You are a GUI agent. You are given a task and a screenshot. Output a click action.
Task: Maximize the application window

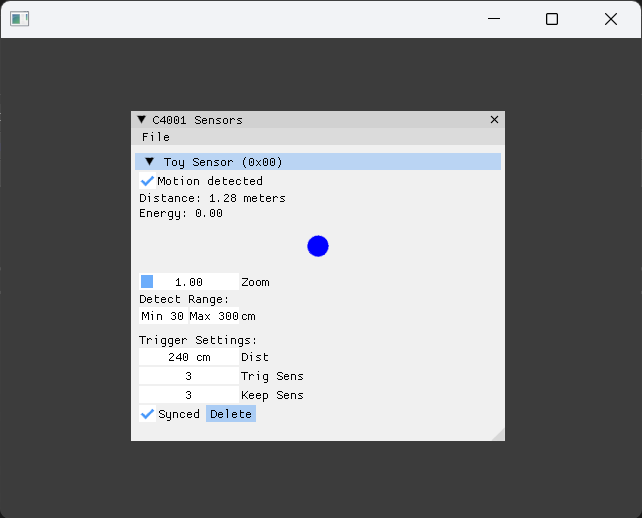(552, 19)
